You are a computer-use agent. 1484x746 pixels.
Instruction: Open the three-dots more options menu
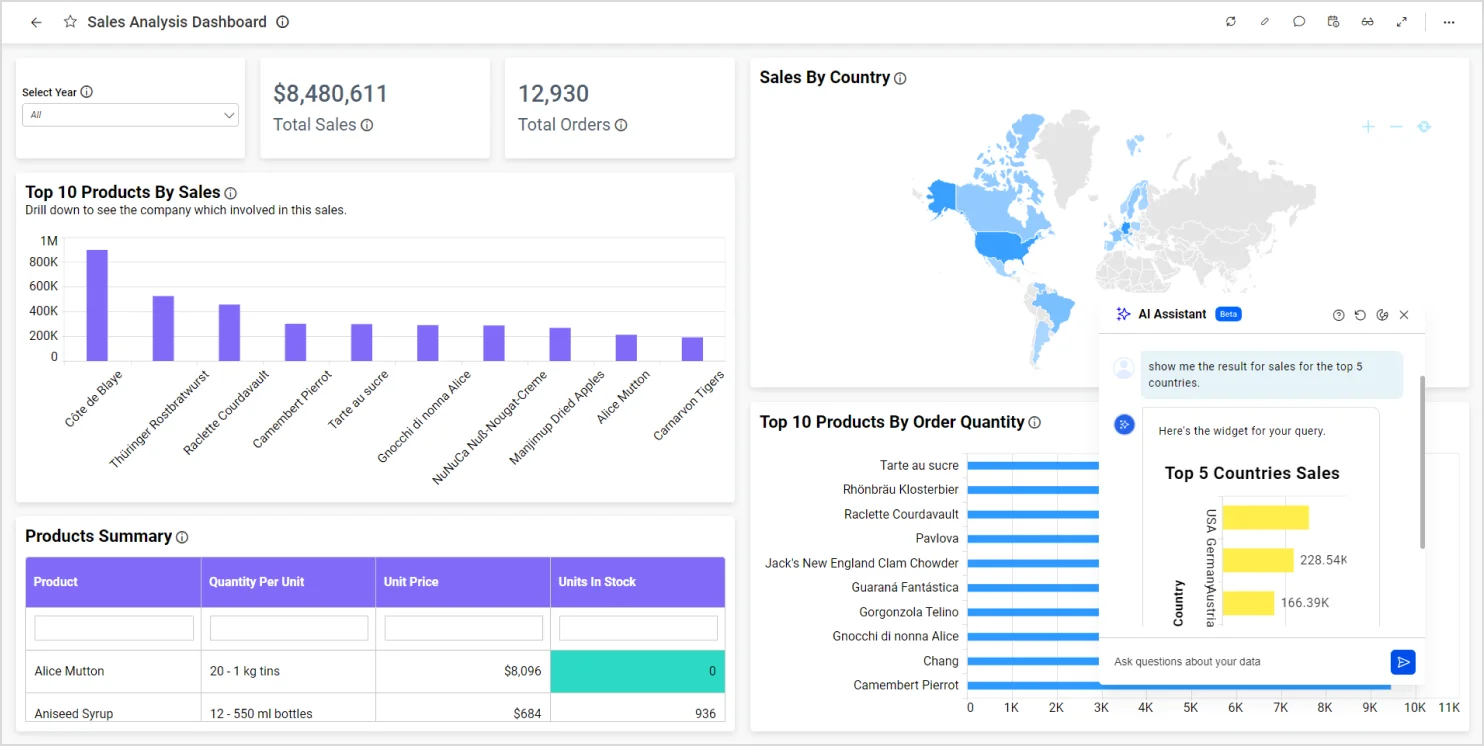tap(1449, 22)
